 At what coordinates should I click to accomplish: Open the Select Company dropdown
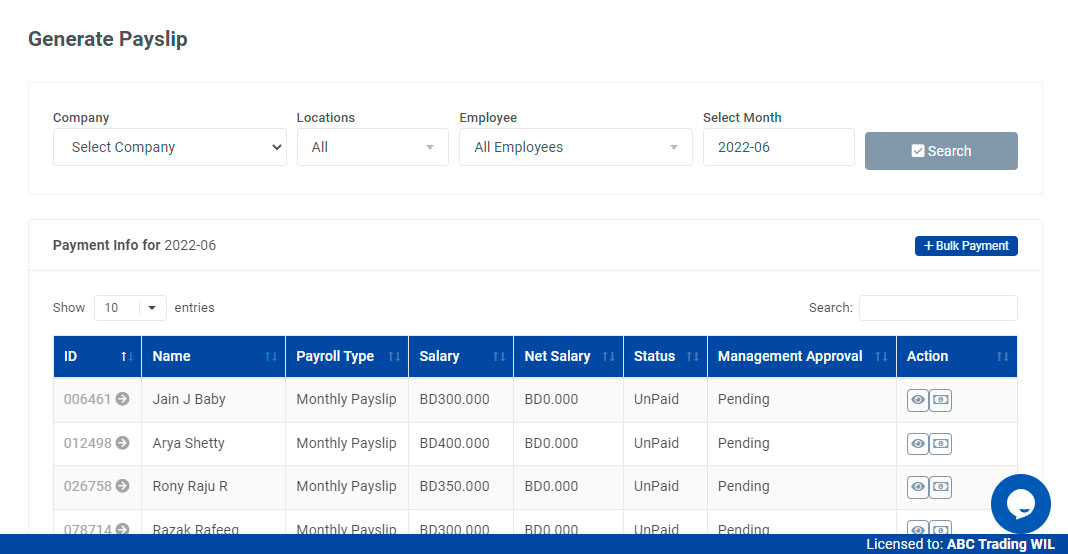pos(170,147)
